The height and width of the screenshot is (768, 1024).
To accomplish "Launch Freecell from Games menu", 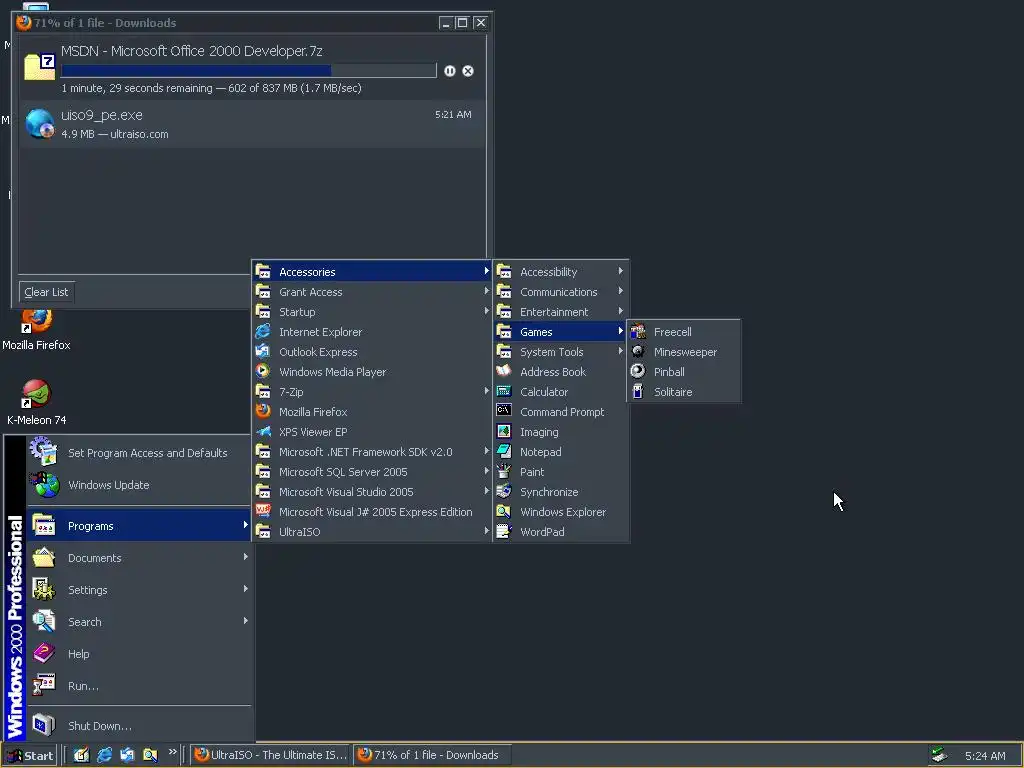I will tap(684, 332).
